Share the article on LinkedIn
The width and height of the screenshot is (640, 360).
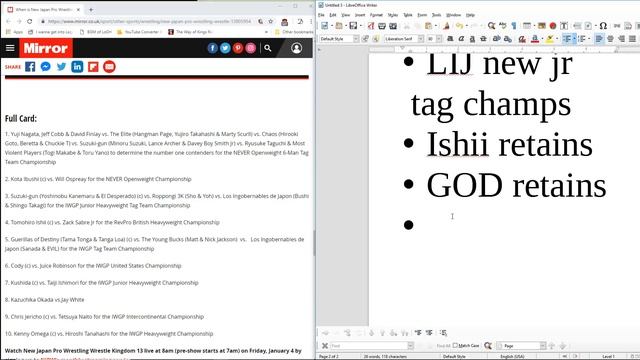coord(77,67)
